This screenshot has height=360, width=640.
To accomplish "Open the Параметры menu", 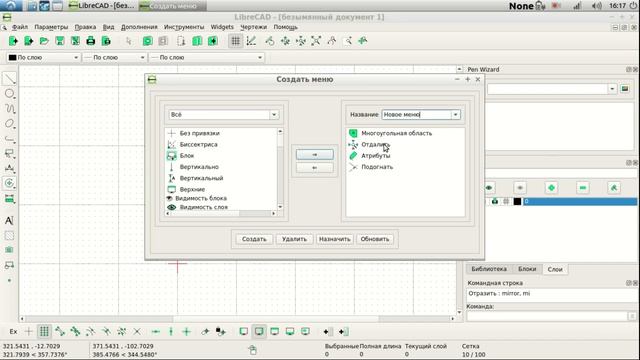I will point(51,27).
